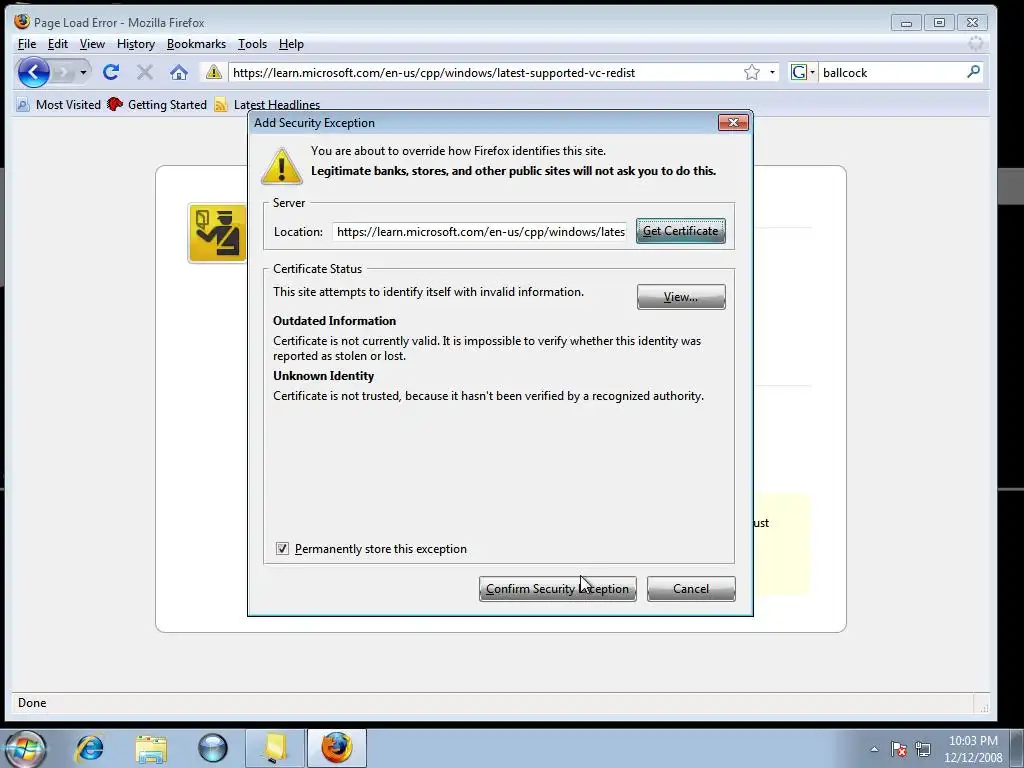The image size is (1024, 768).
Task: Click the Firefox forward arrow button
Action: click(64, 72)
